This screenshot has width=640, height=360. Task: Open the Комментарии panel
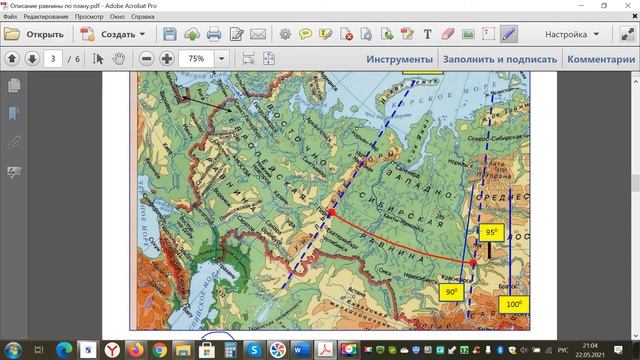(601, 59)
